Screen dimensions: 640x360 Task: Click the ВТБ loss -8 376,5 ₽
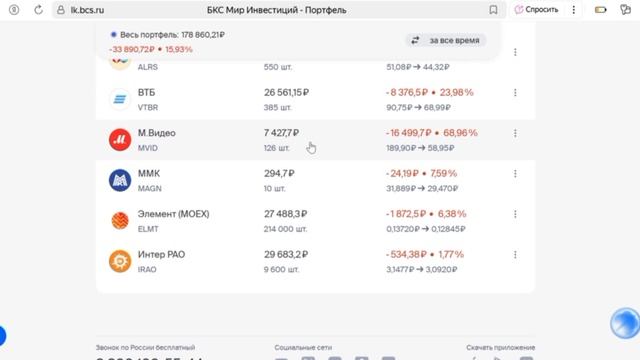click(407, 93)
